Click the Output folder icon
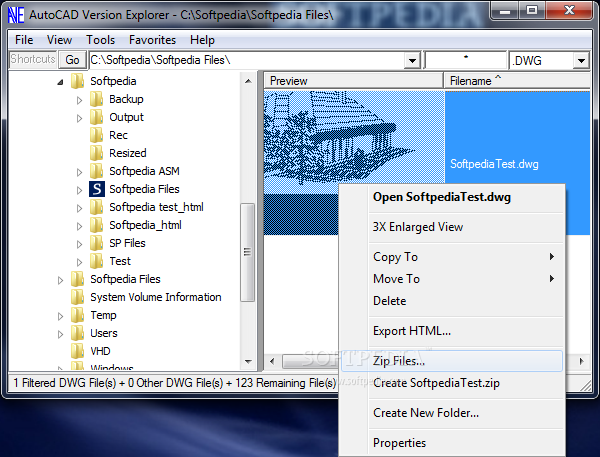 click(x=96, y=117)
